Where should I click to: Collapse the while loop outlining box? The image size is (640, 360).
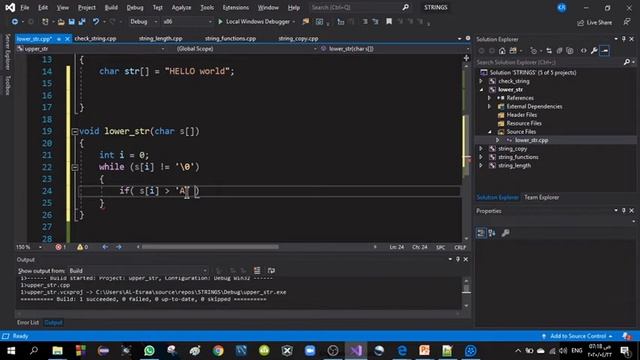point(75,167)
